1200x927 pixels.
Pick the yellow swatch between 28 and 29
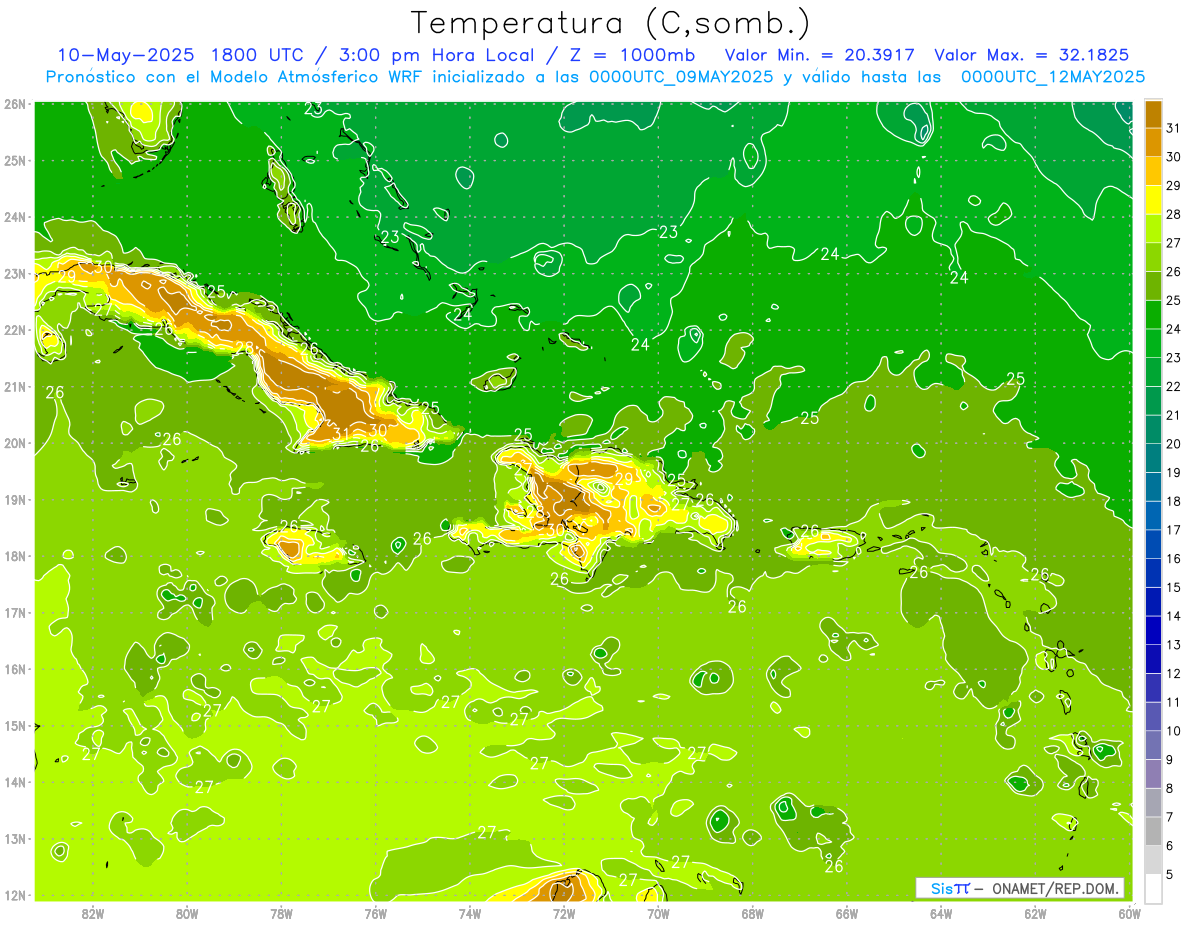click(1153, 200)
